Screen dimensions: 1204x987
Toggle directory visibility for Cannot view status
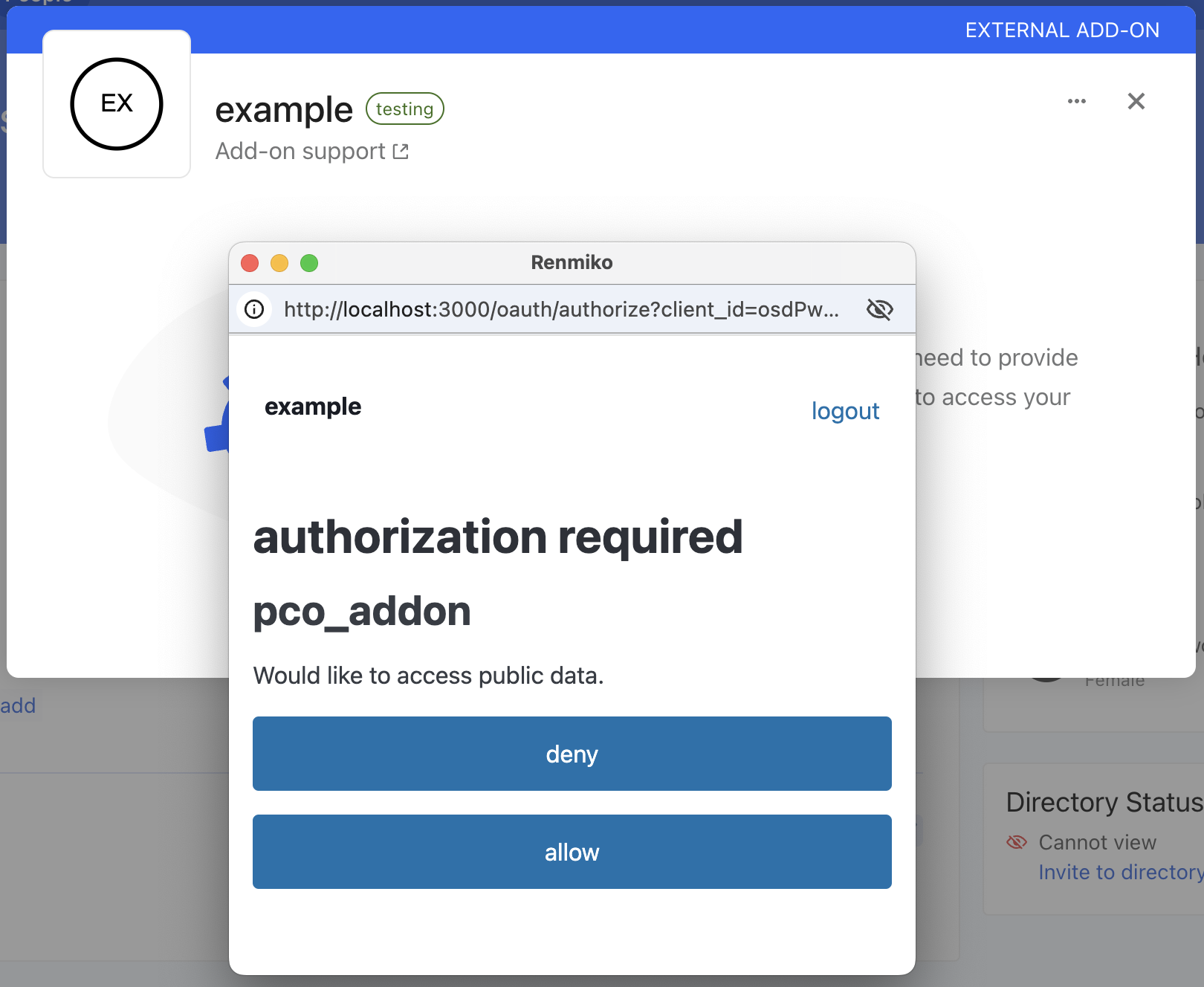click(x=1016, y=842)
